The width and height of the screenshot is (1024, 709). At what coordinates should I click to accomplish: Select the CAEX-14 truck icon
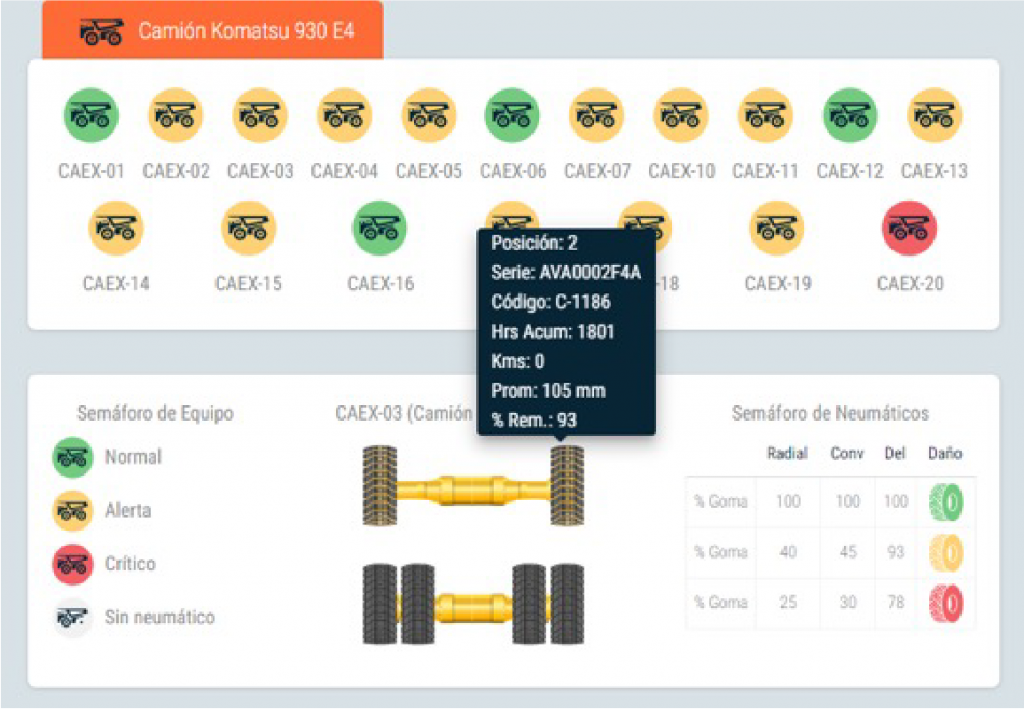point(116,228)
